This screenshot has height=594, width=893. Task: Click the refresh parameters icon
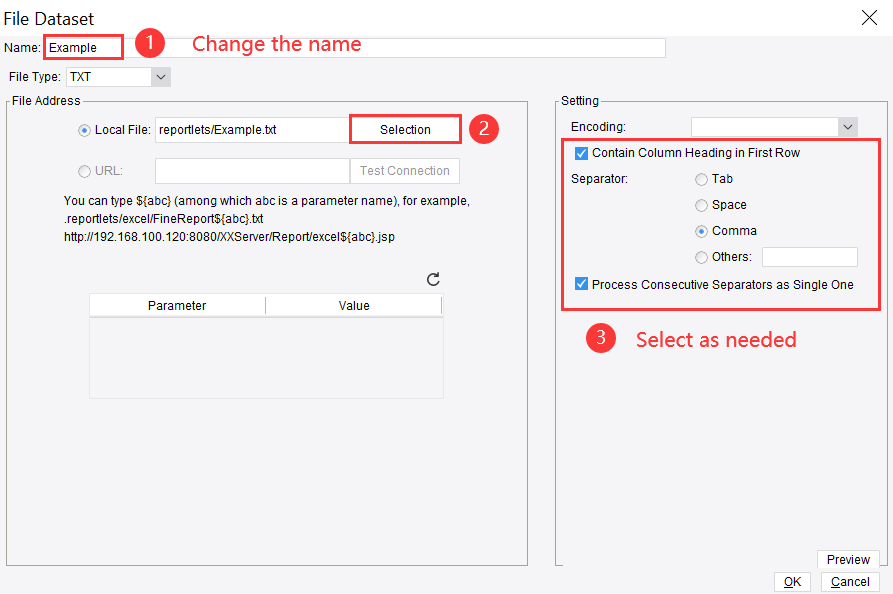point(433,280)
